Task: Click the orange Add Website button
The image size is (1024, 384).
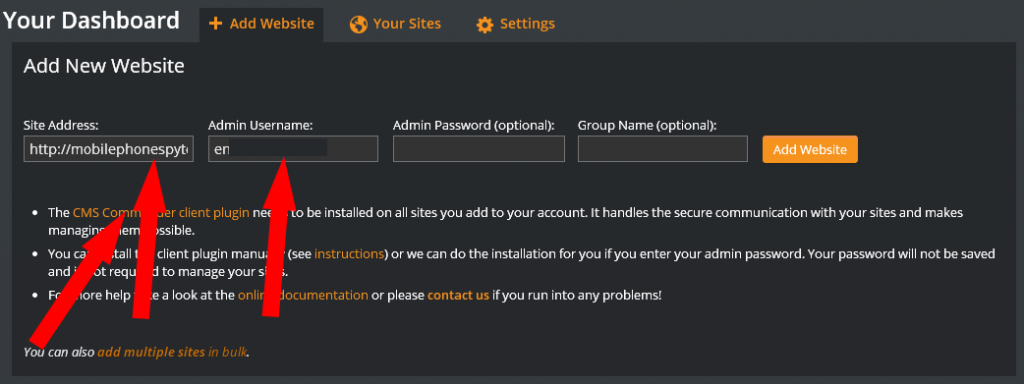Action: [x=810, y=150]
